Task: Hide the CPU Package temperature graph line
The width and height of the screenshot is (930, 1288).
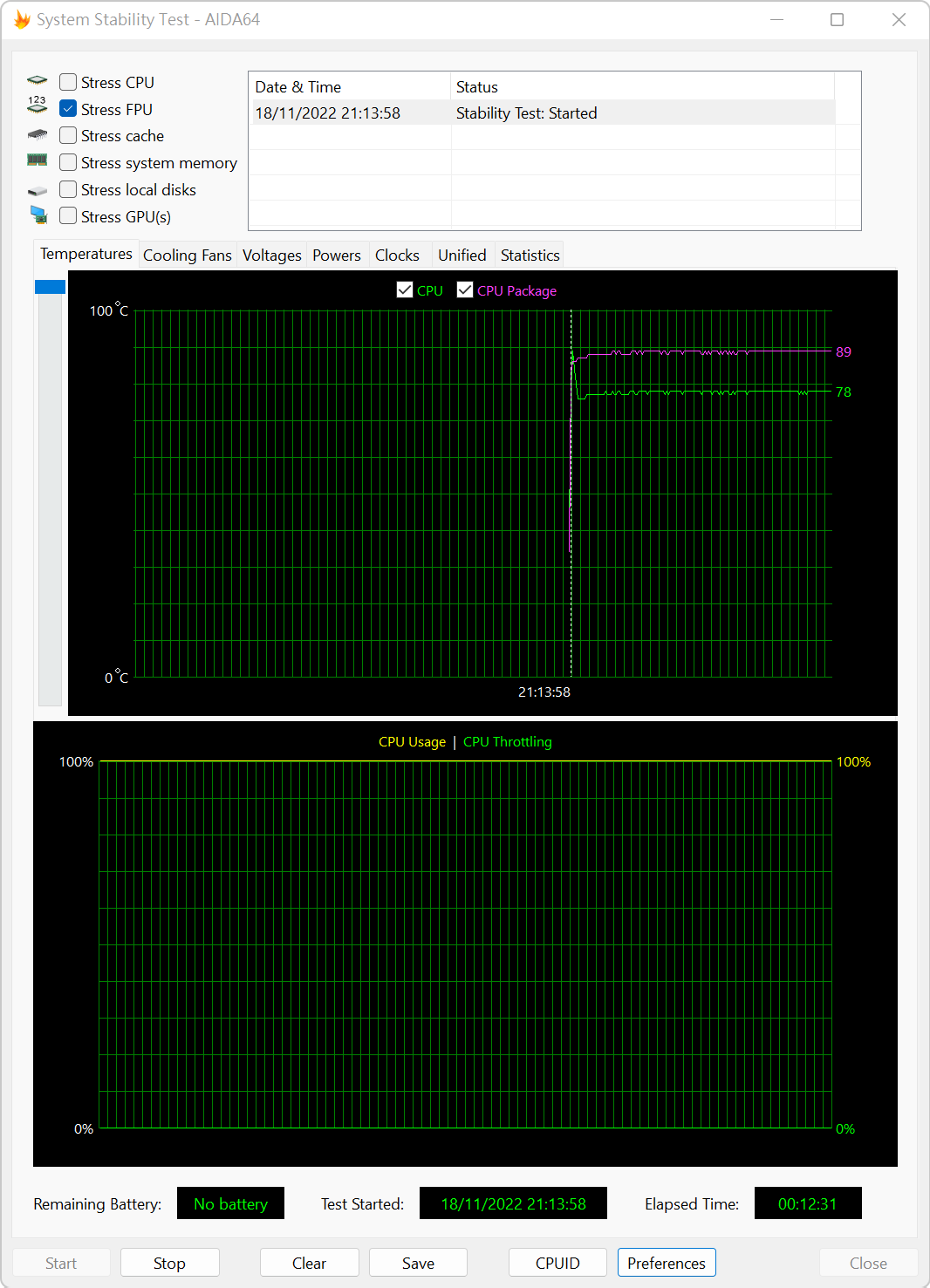Action: point(465,290)
